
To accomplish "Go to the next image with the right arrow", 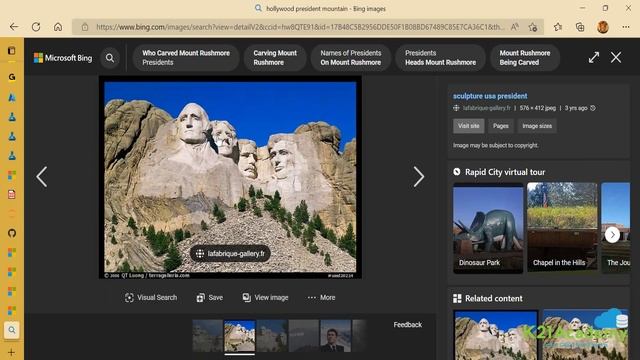I will [x=419, y=177].
